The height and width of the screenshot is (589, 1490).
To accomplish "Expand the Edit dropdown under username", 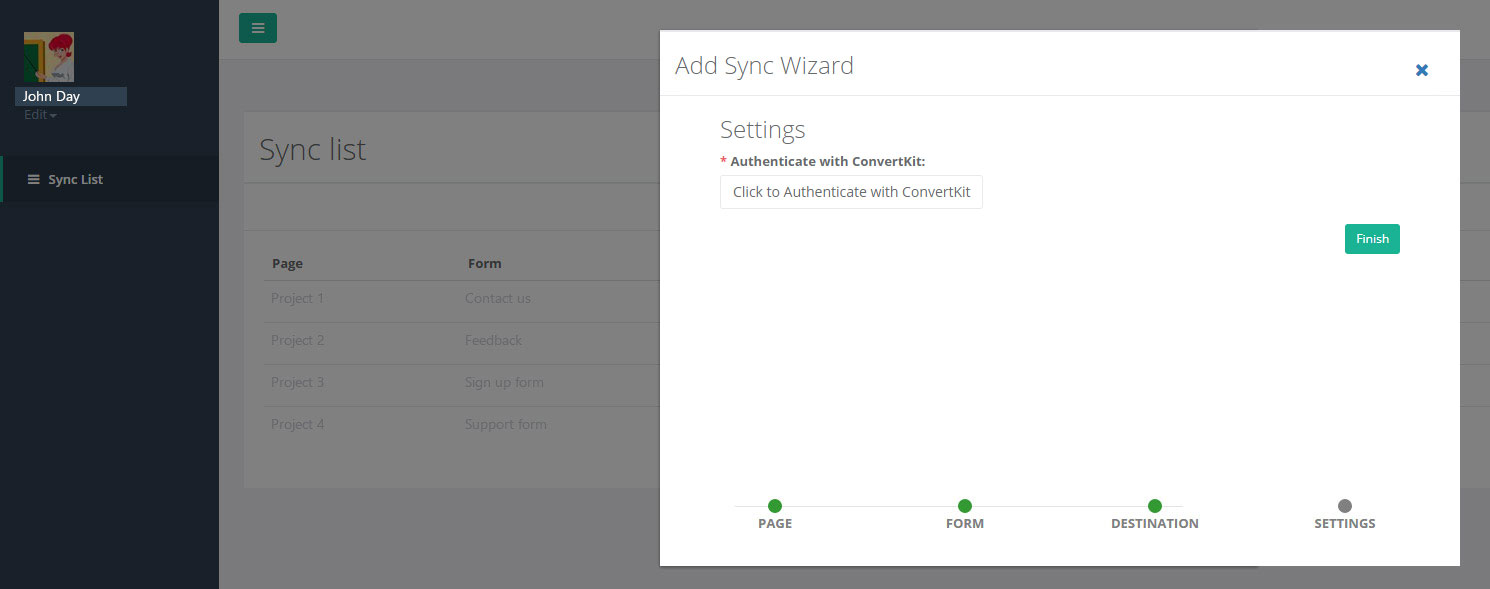I will pos(41,115).
